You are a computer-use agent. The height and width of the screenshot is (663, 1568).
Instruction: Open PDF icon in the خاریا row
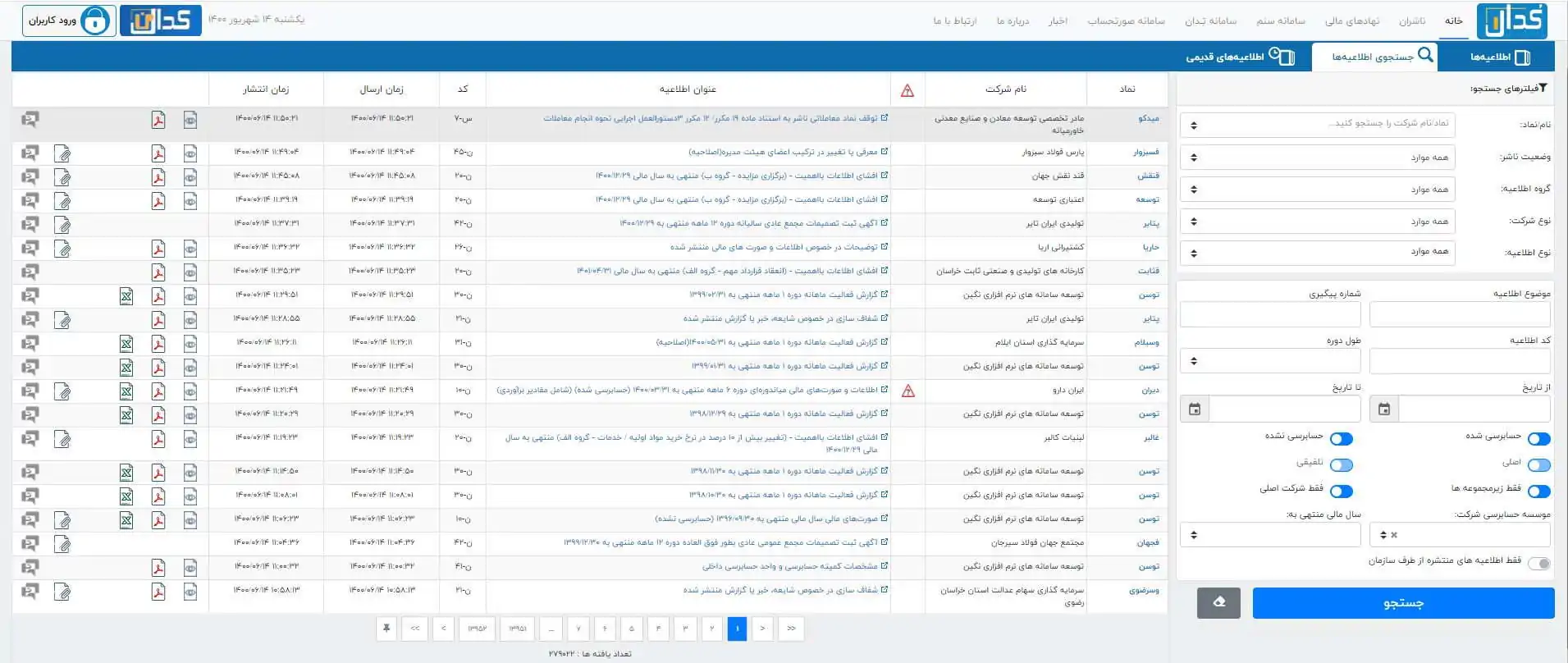[158, 249]
